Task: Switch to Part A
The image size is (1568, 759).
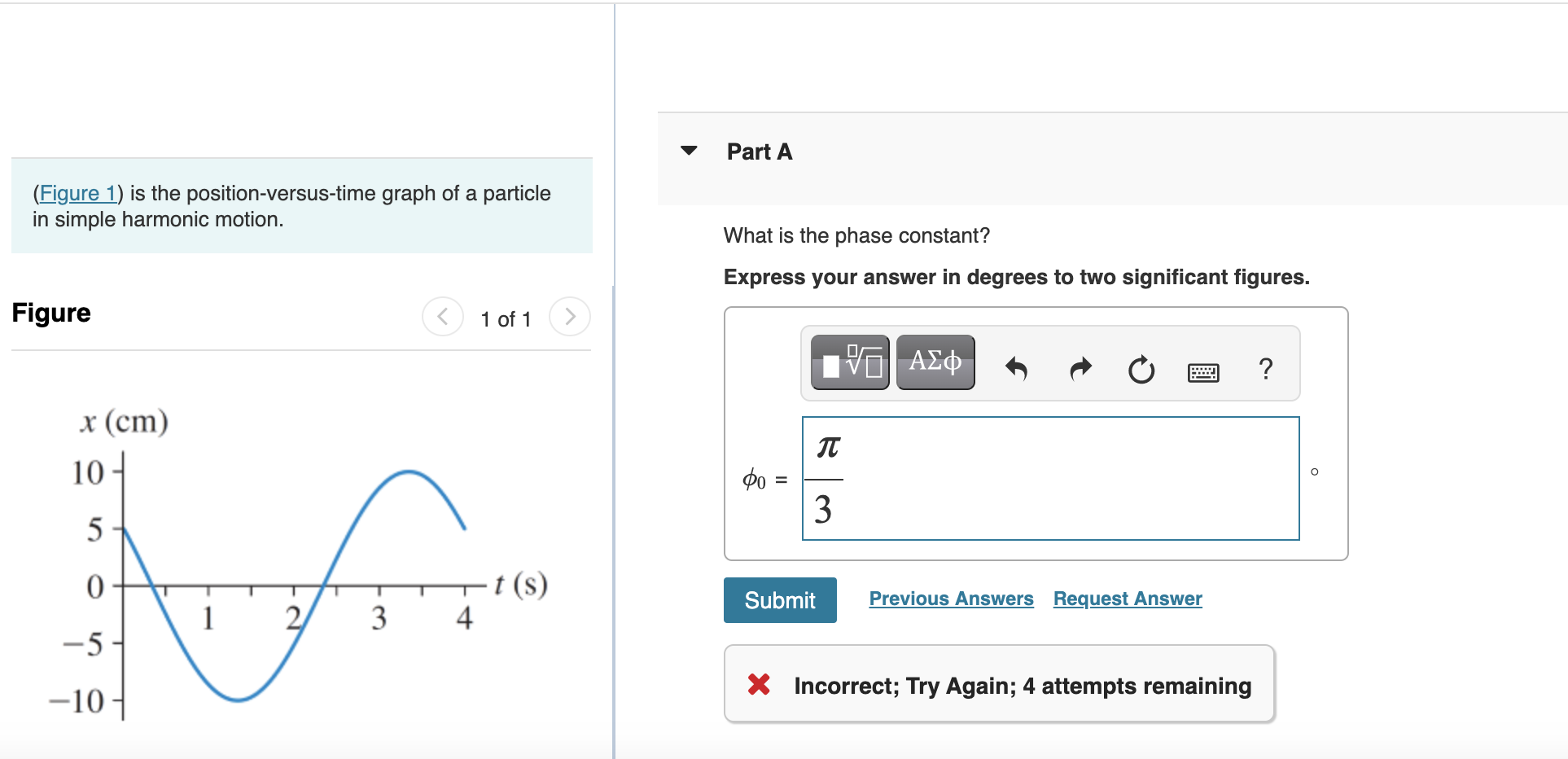Action: click(759, 151)
